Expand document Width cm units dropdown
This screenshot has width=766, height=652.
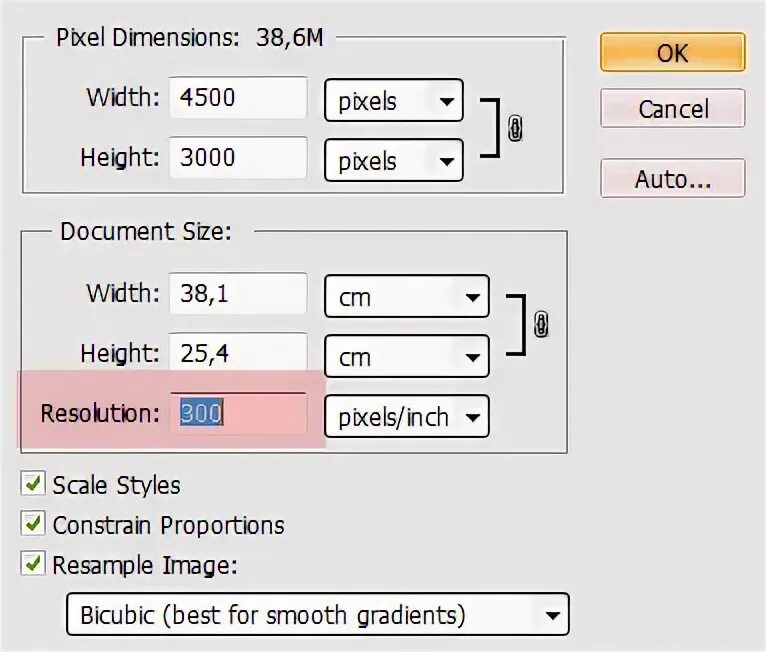point(406,297)
